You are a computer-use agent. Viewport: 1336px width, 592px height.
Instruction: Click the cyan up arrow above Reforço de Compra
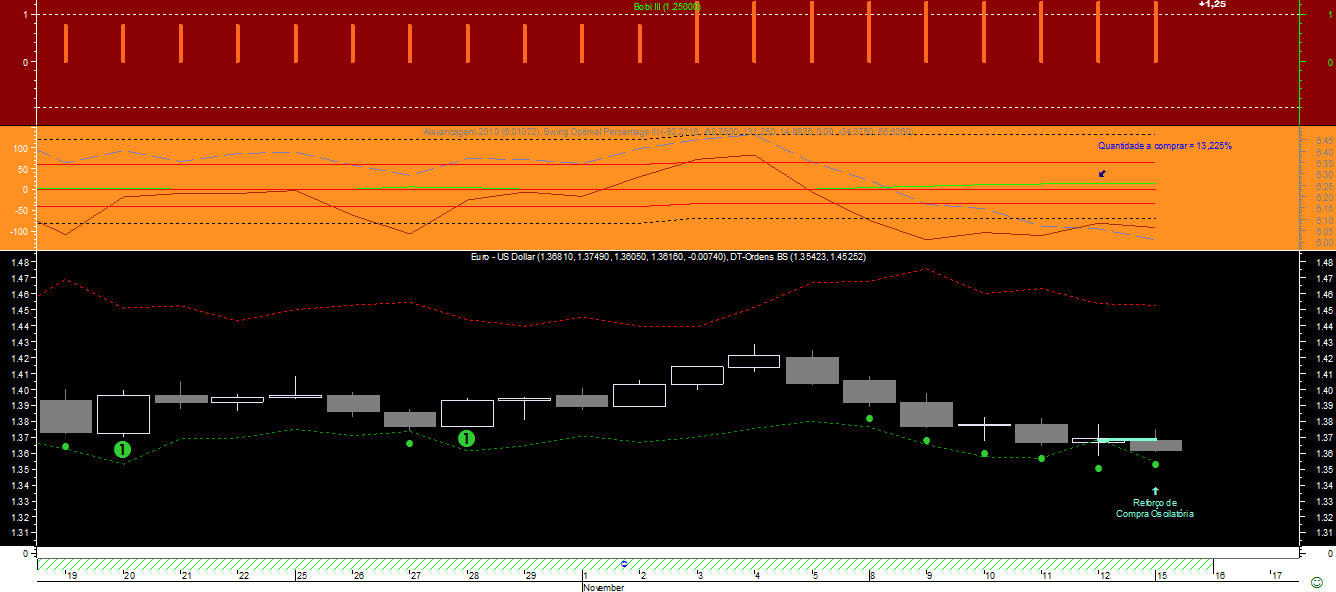tap(1156, 491)
